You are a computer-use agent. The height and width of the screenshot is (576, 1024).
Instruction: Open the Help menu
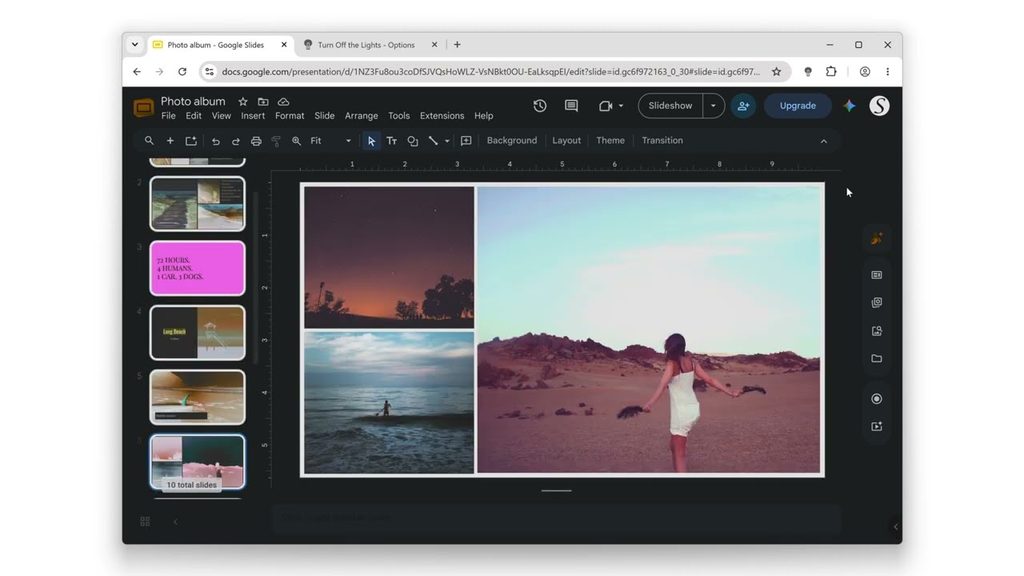click(x=483, y=116)
